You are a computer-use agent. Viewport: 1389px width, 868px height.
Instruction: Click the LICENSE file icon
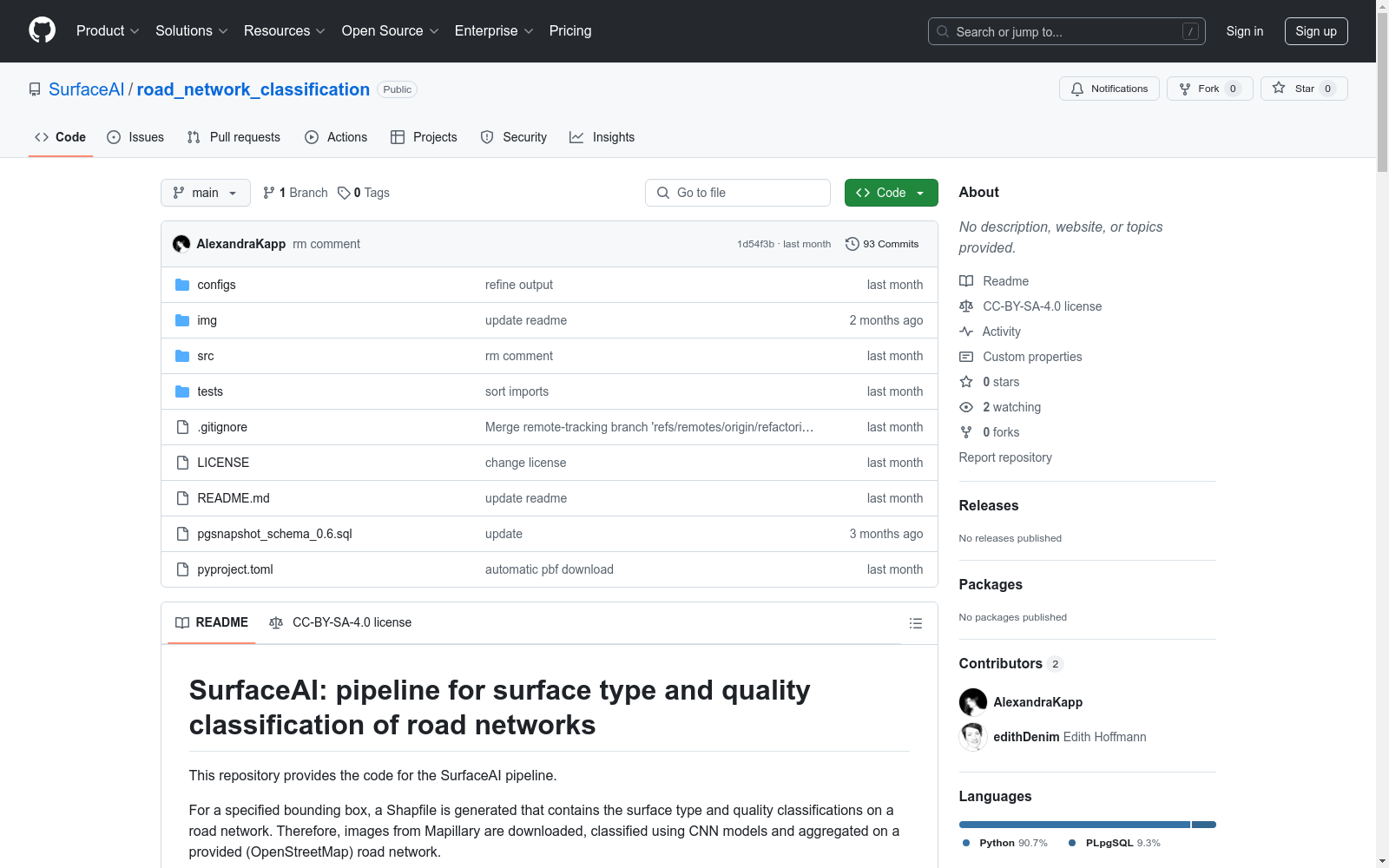[182, 463]
